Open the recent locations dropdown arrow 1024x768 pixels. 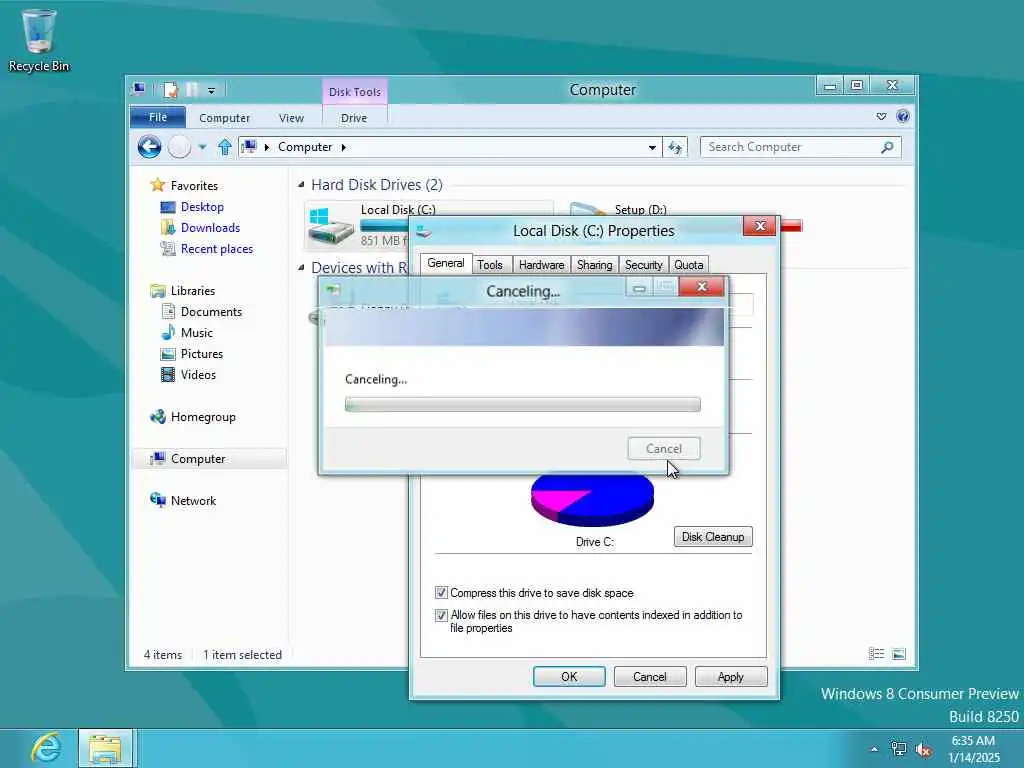(202, 147)
